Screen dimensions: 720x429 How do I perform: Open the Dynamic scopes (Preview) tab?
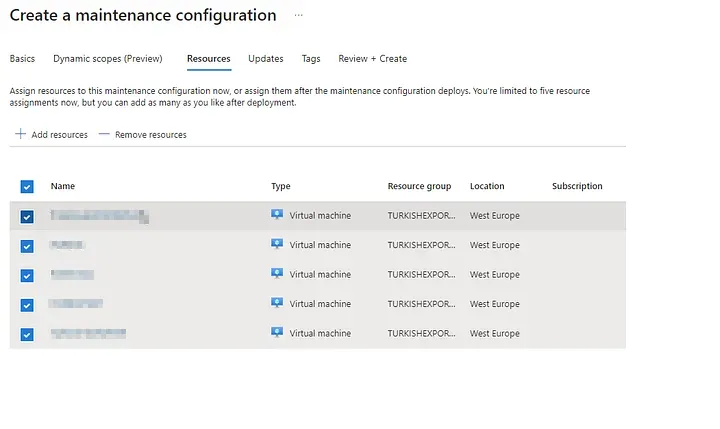107,59
